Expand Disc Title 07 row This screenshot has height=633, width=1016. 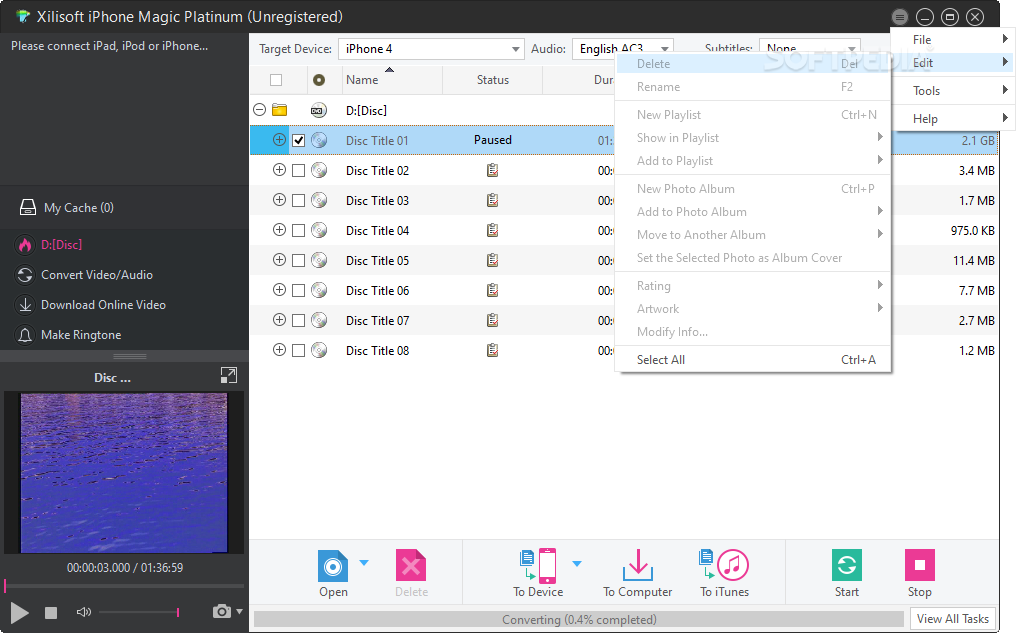tap(279, 319)
